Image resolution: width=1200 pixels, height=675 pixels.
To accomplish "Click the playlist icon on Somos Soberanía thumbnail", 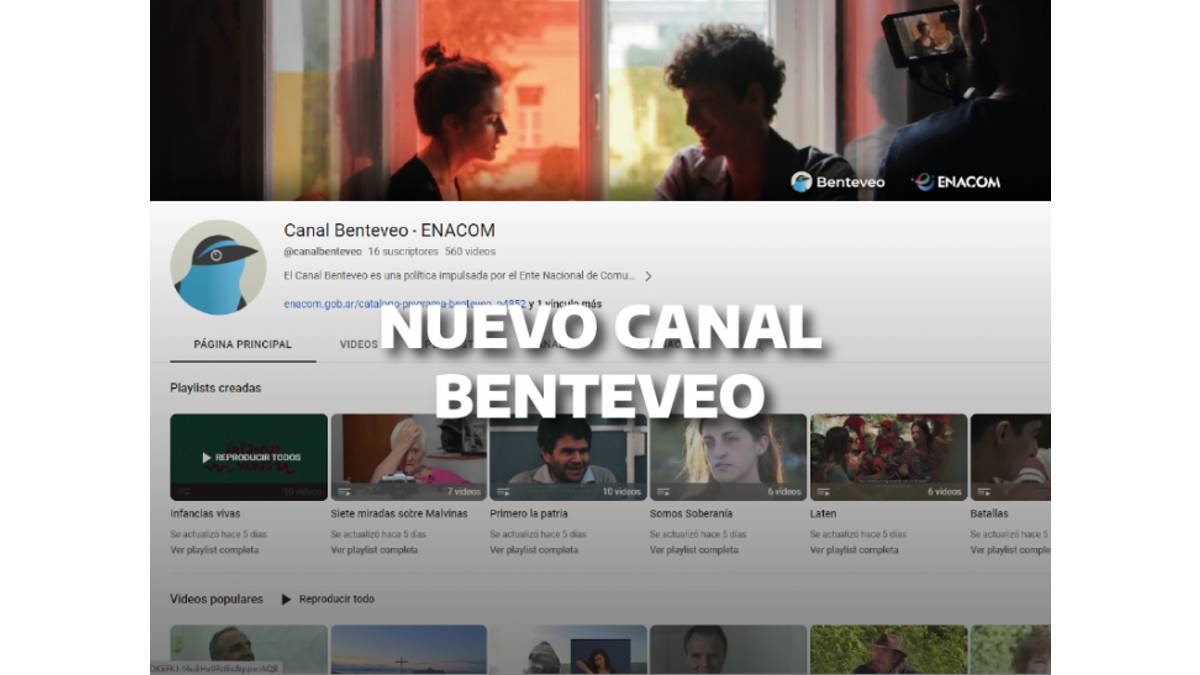I will 664,492.
